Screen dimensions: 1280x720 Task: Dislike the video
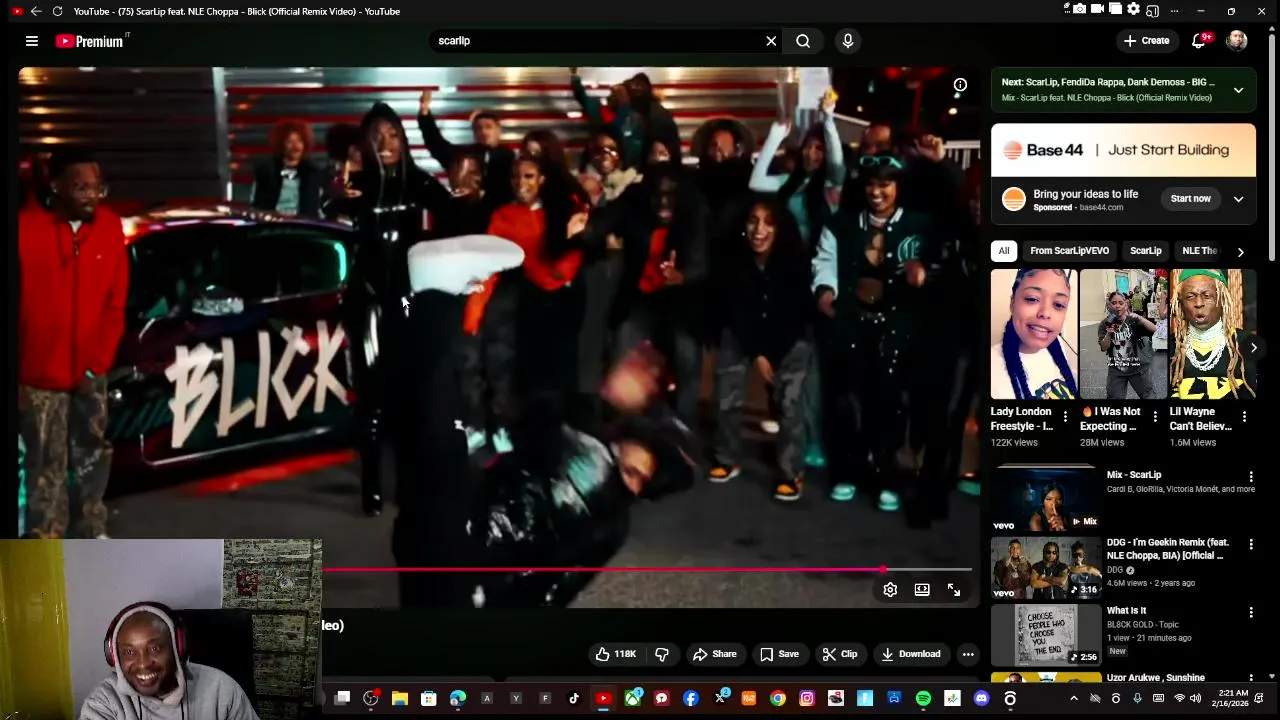(x=662, y=654)
